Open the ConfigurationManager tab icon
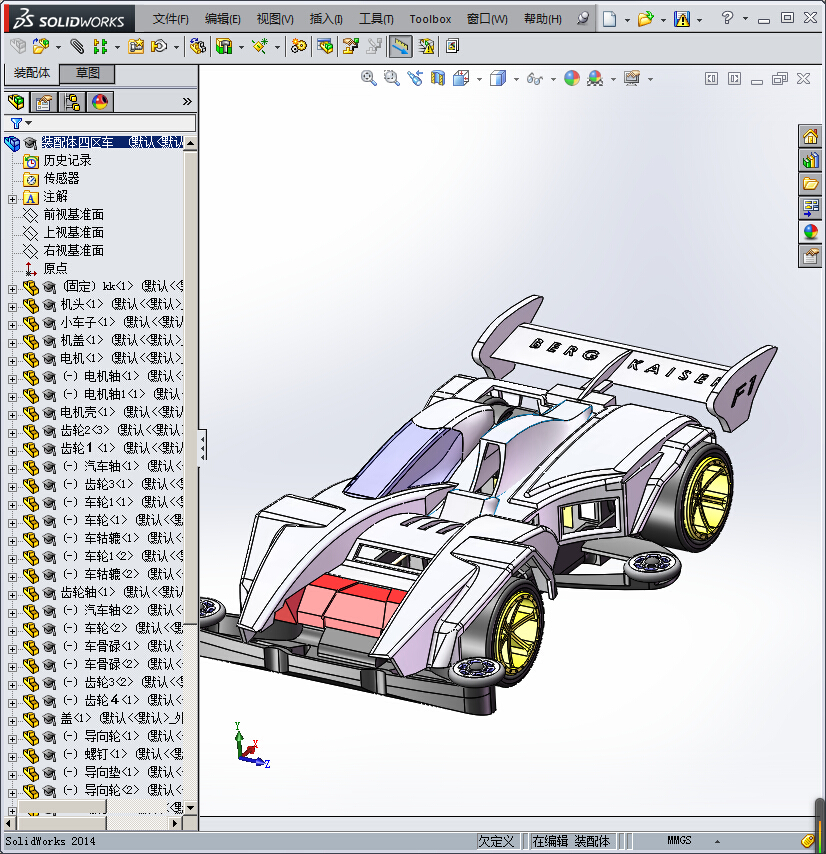The width and height of the screenshot is (826, 854). [72, 102]
